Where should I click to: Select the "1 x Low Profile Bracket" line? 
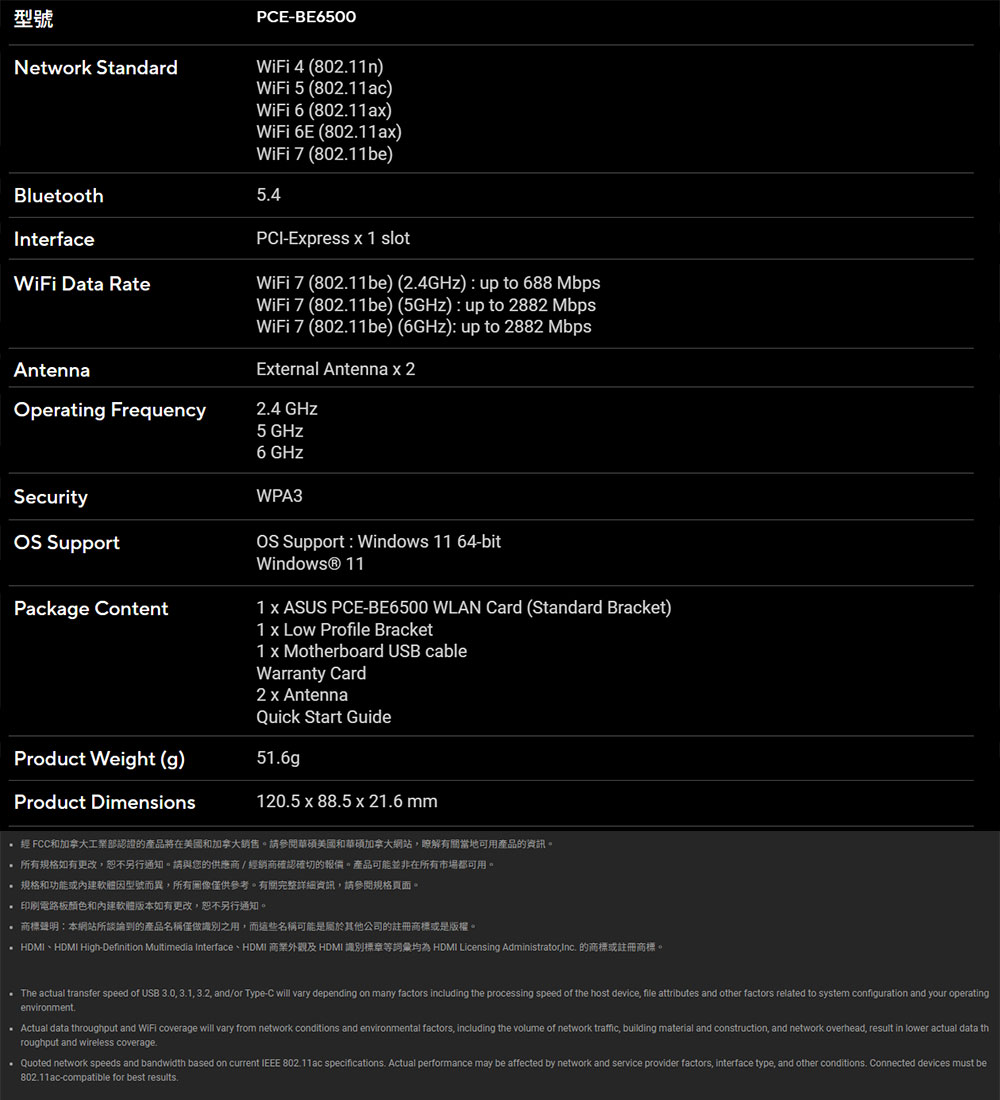345,630
